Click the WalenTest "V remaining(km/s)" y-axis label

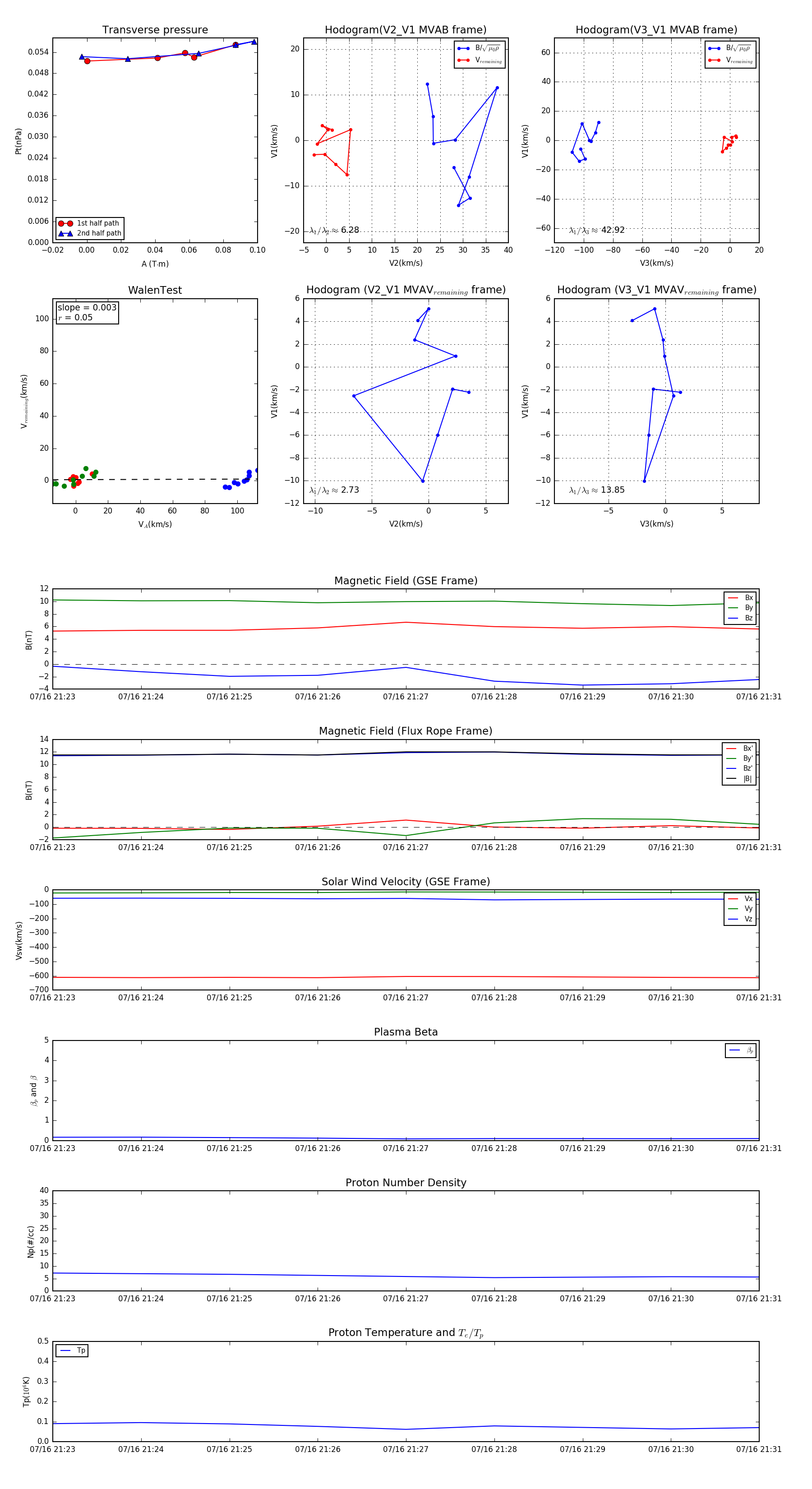click(x=24, y=401)
